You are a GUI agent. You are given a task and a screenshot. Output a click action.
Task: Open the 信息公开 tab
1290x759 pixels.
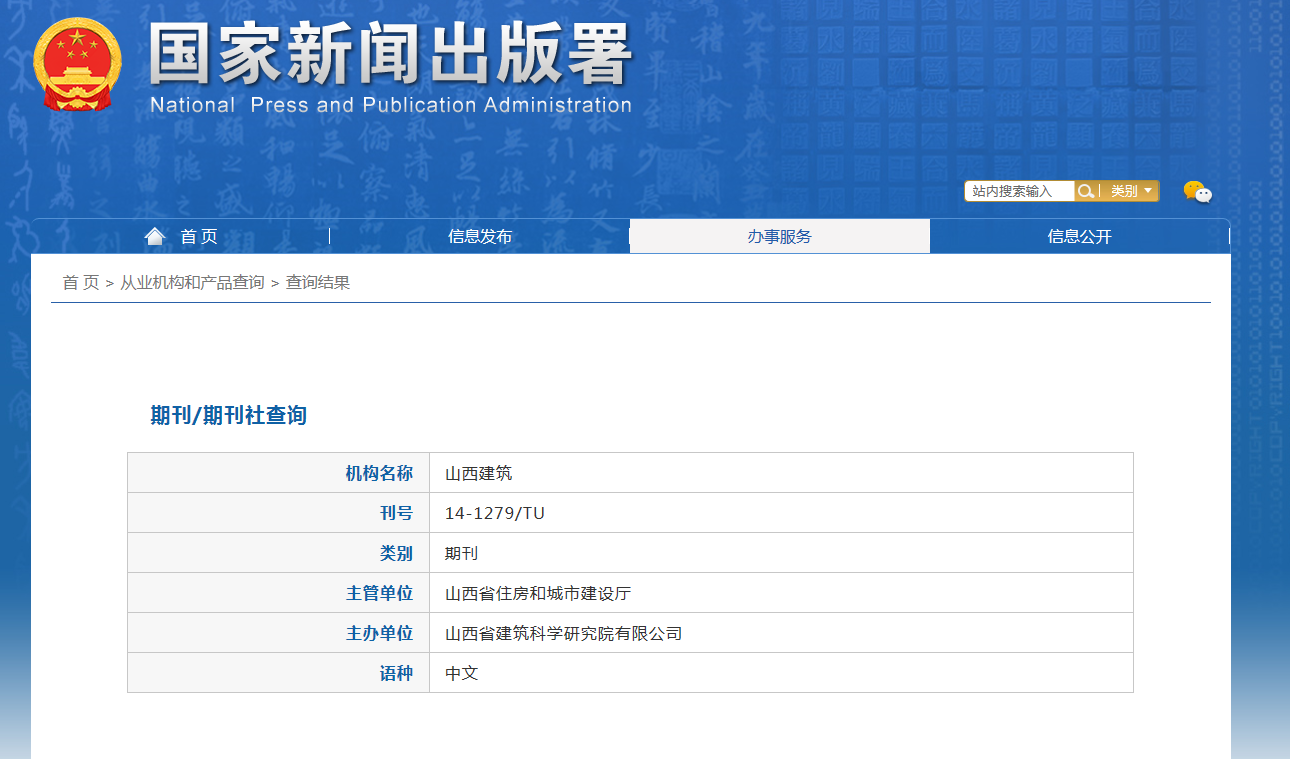(x=1080, y=236)
